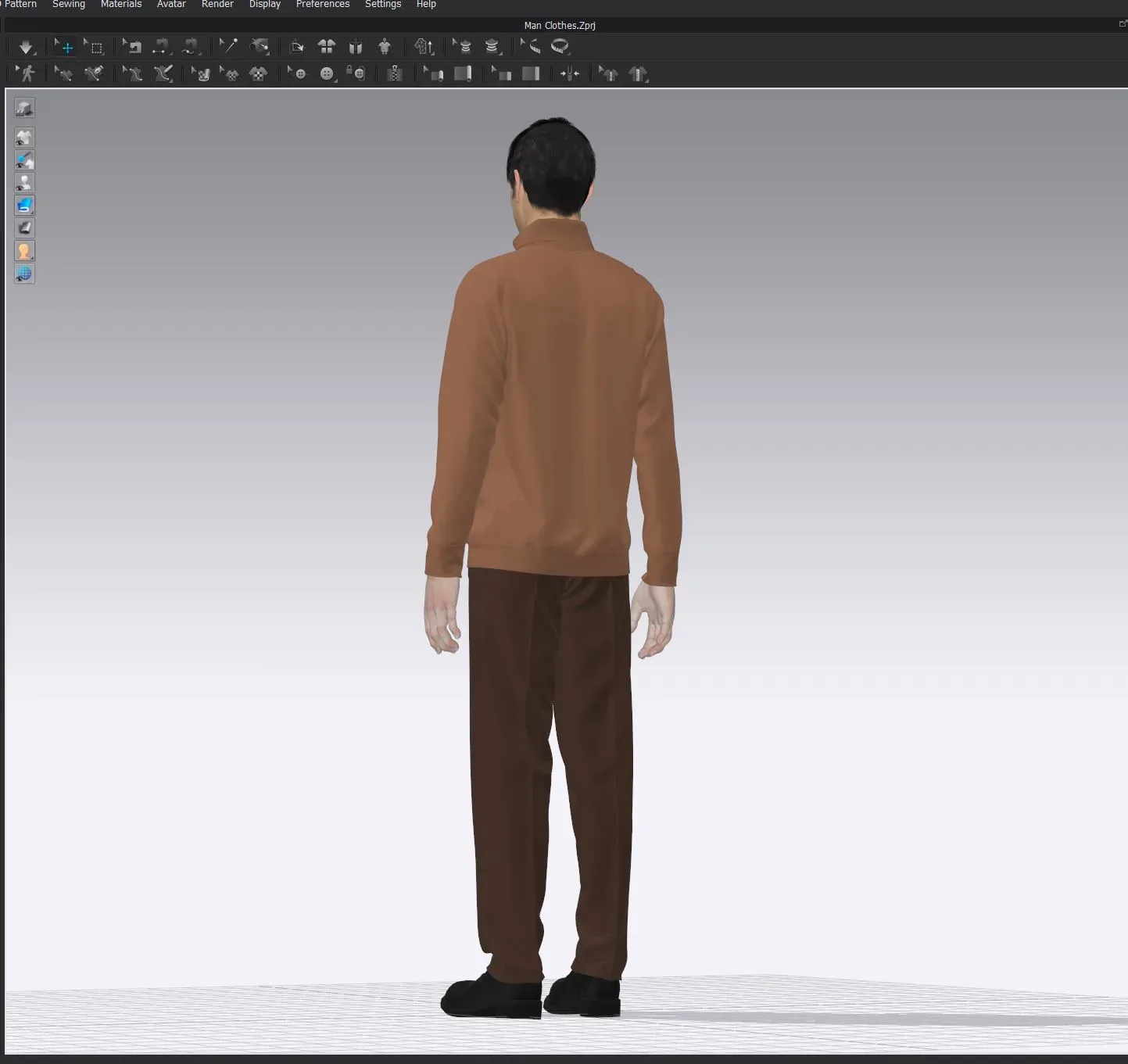The height and width of the screenshot is (1064, 1128).
Task: Select the Select/Move tool
Action: [x=64, y=47]
